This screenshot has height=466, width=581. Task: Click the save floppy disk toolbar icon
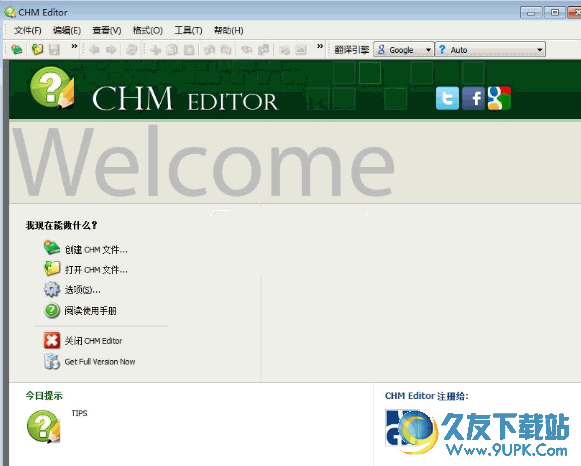[x=54, y=50]
